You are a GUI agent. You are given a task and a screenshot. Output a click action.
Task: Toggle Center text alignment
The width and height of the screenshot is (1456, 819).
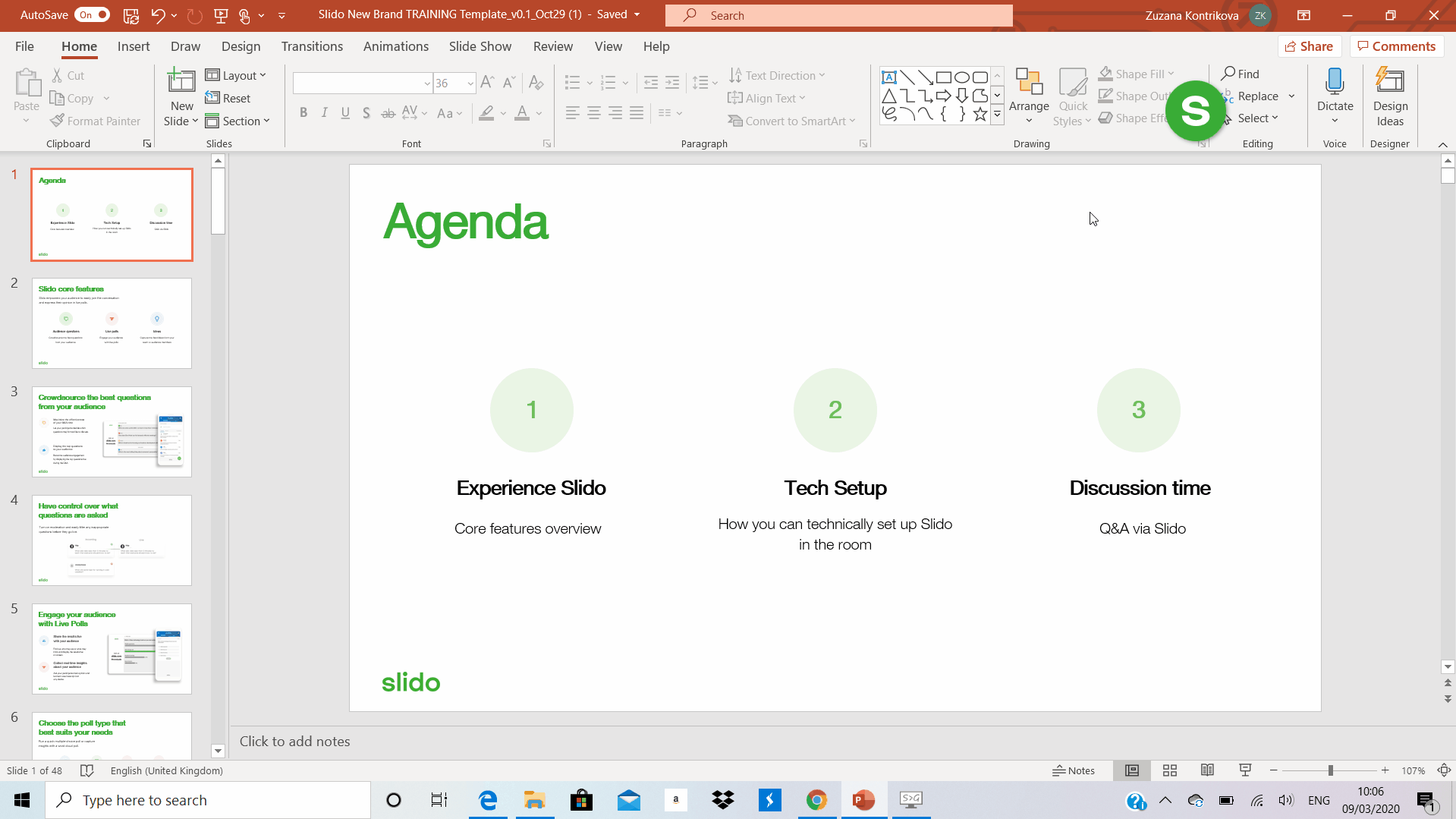(594, 113)
